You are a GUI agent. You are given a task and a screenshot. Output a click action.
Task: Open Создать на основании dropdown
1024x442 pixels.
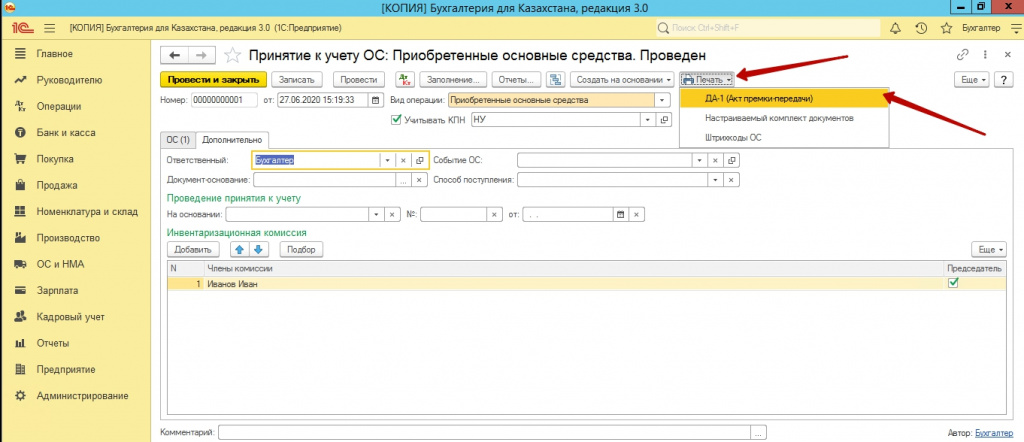[x=624, y=80]
